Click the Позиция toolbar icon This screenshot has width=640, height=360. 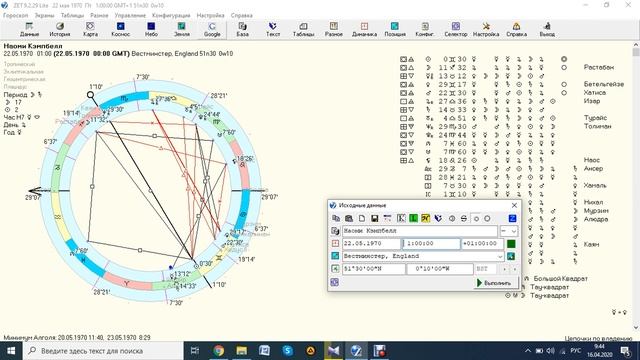click(395, 30)
